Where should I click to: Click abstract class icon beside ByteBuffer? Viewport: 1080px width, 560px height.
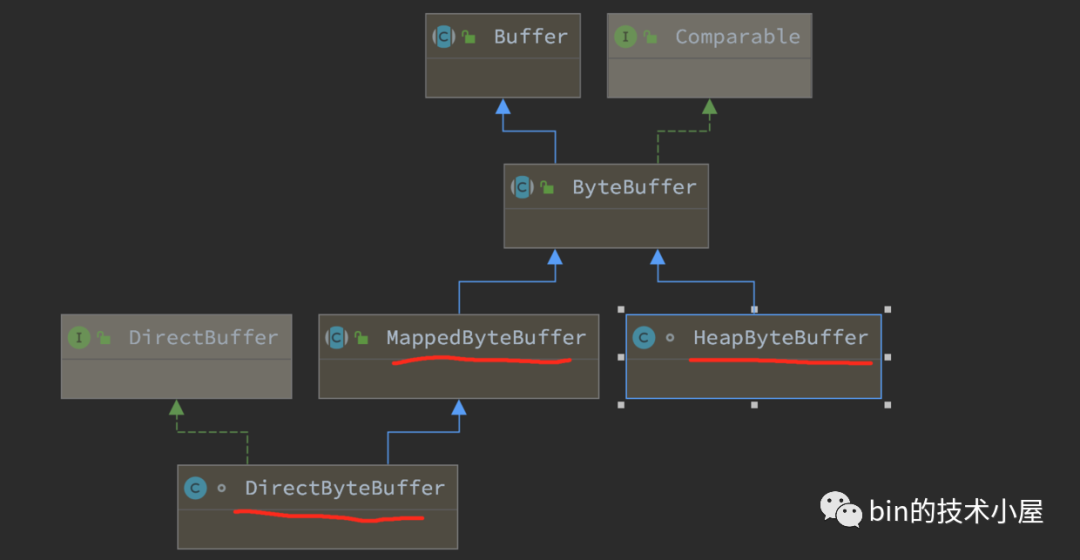click(522, 187)
